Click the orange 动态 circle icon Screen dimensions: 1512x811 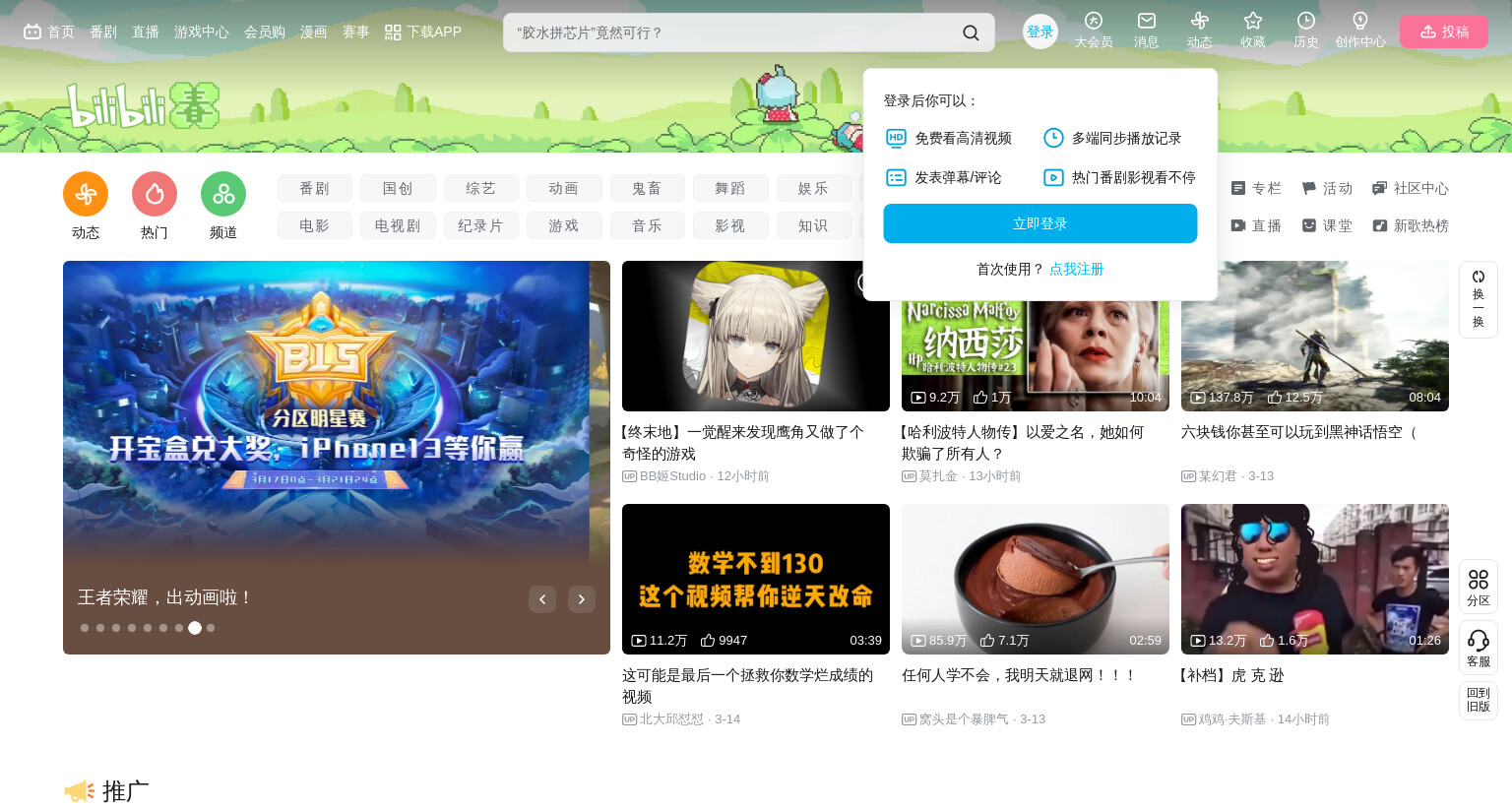tap(86, 194)
